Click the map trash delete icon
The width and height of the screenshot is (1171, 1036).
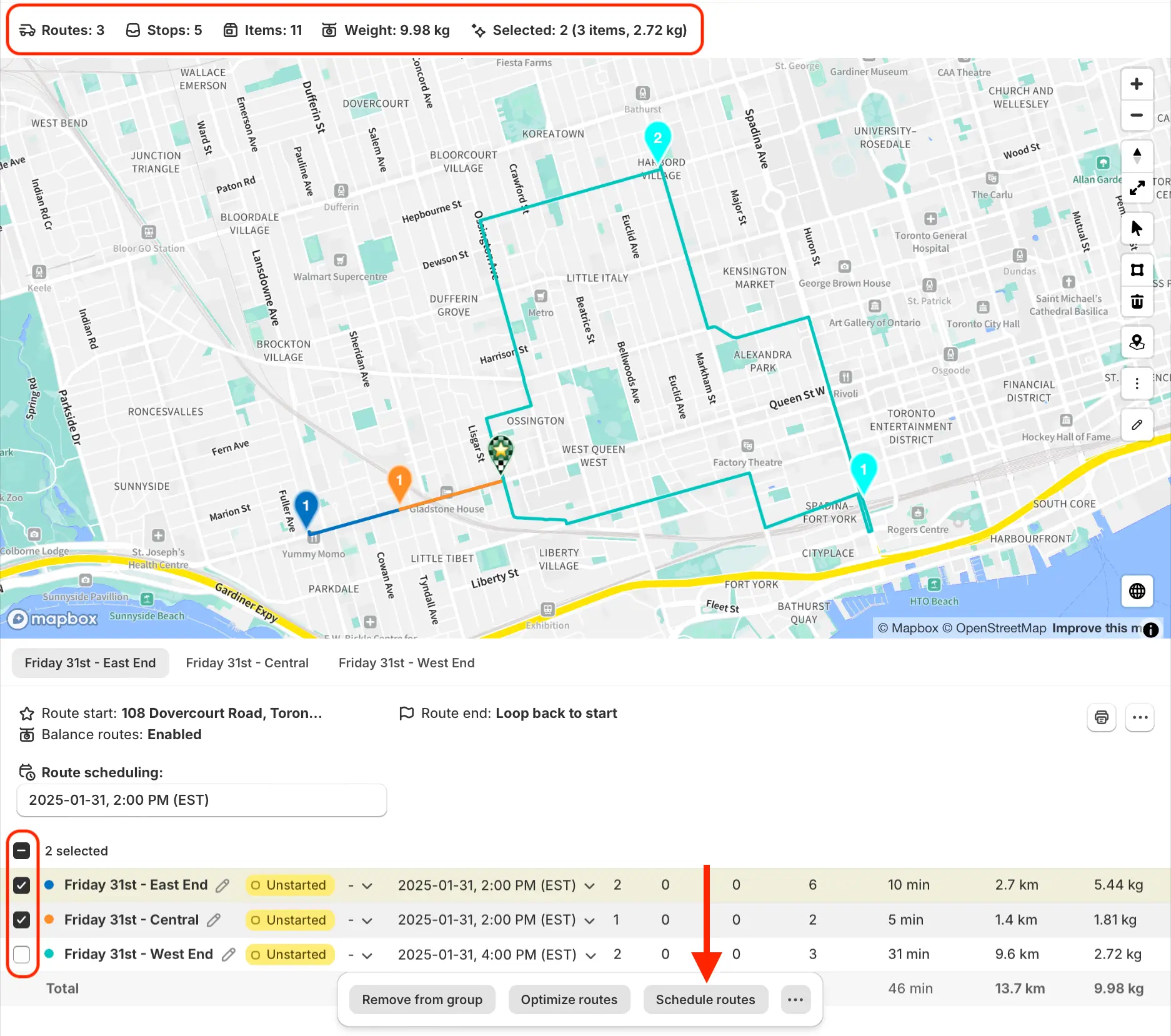pos(1137,302)
